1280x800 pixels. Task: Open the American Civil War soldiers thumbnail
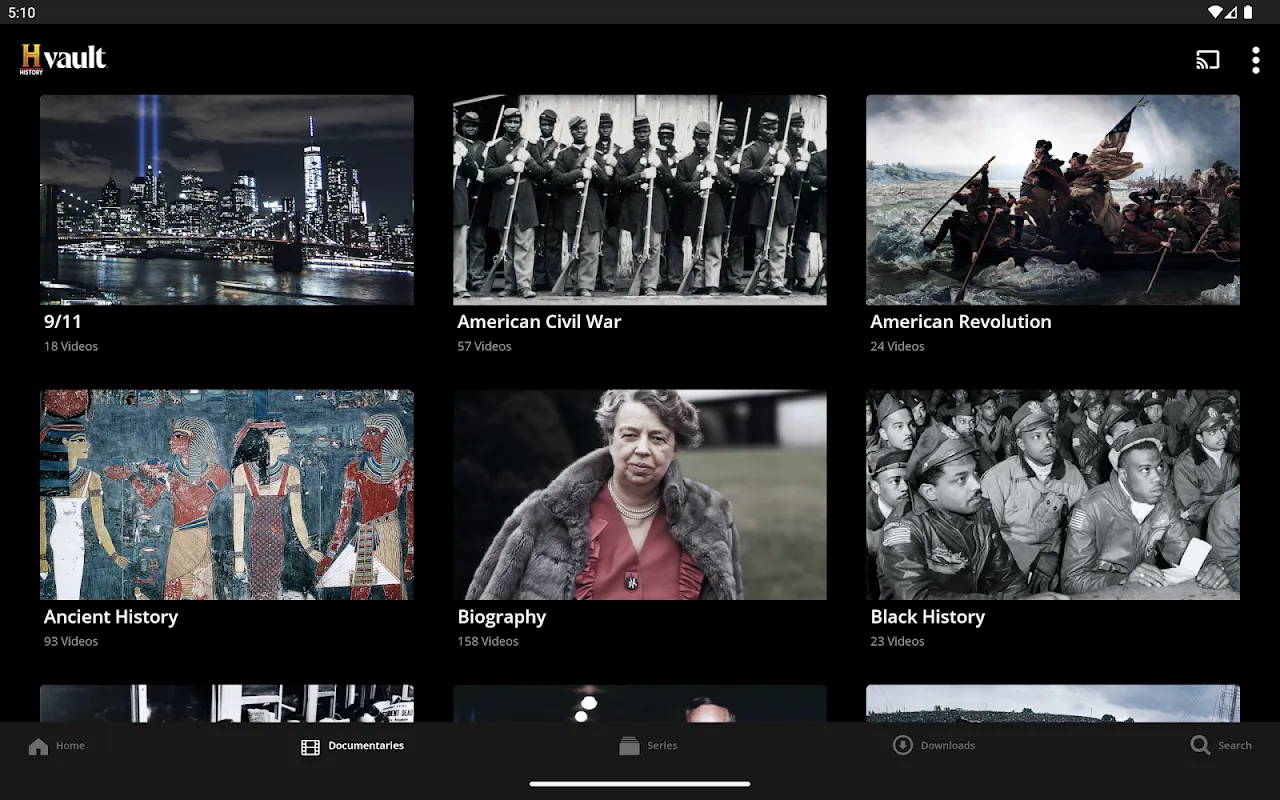click(640, 200)
